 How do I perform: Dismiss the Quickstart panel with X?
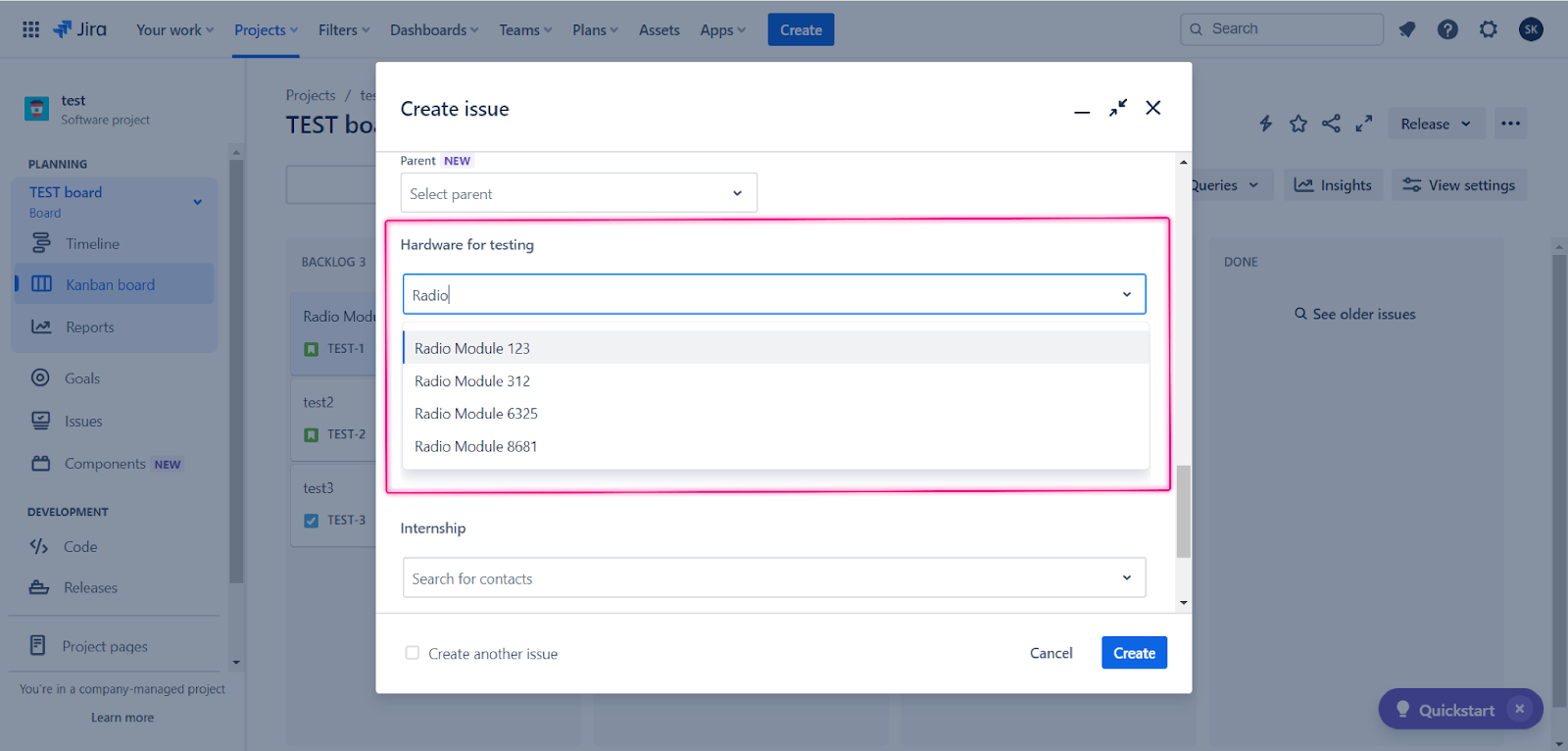point(1520,709)
